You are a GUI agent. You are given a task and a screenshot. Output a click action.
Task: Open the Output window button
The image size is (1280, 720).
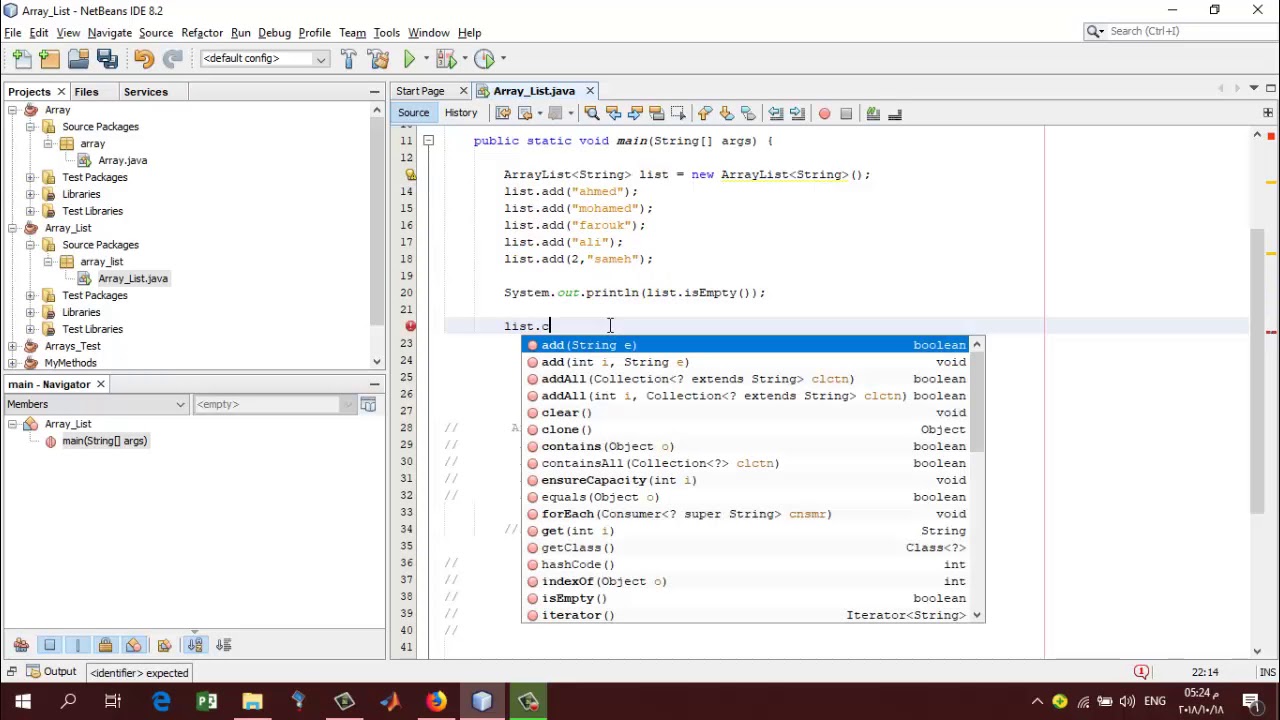click(52, 672)
